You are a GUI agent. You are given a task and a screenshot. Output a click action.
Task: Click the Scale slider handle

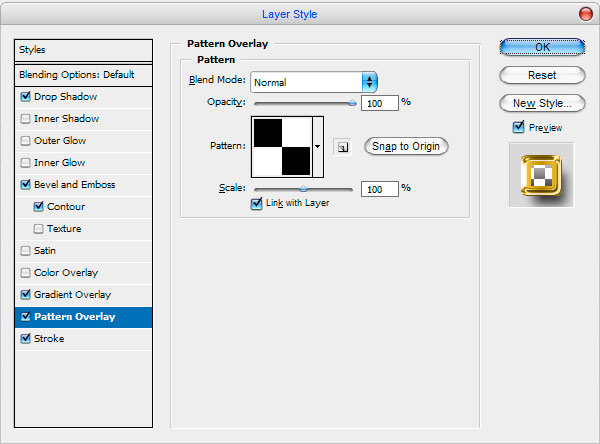(x=303, y=189)
